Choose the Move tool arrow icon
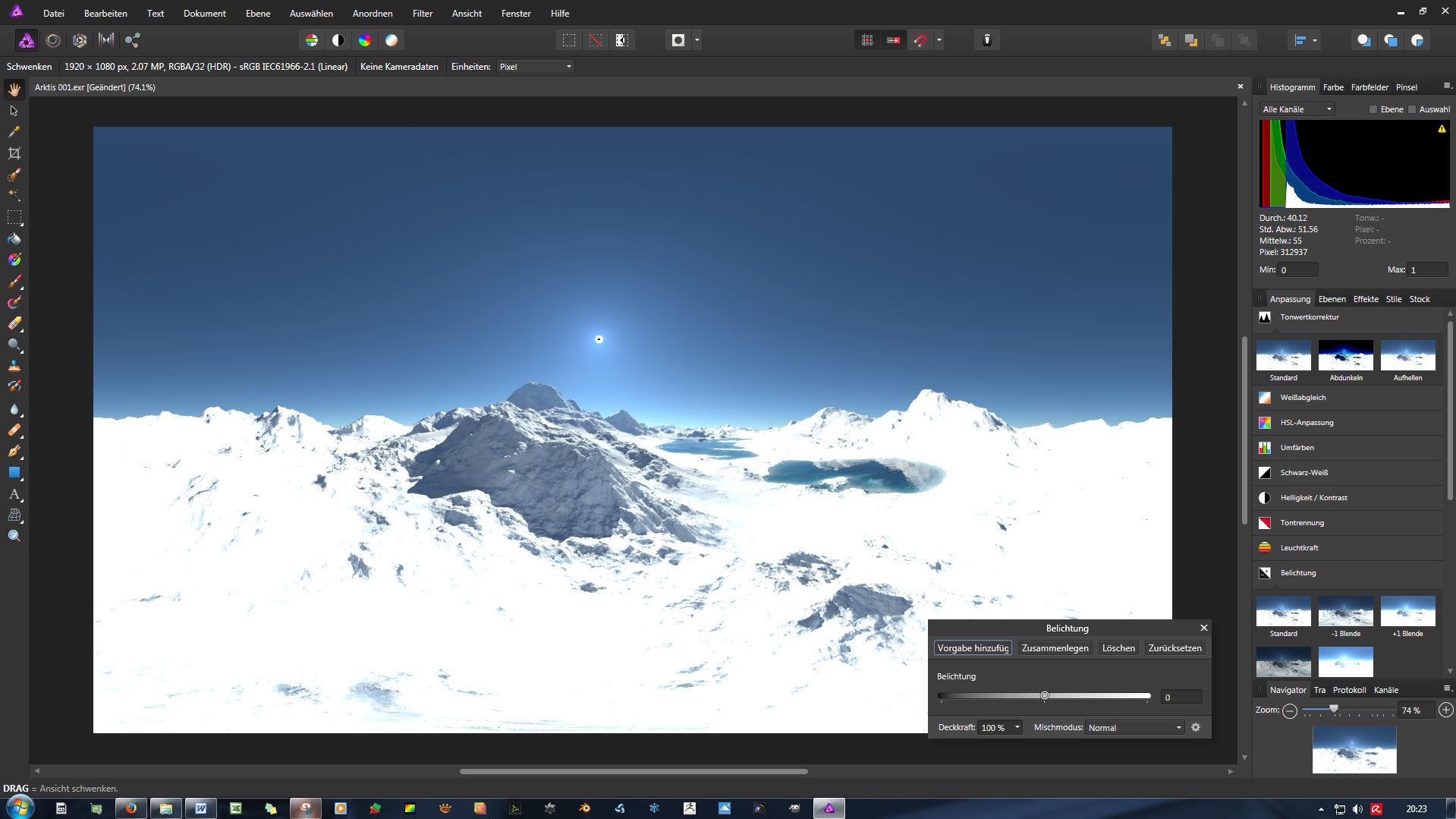Image resolution: width=1456 pixels, height=819 pixels. pos(14,111)
